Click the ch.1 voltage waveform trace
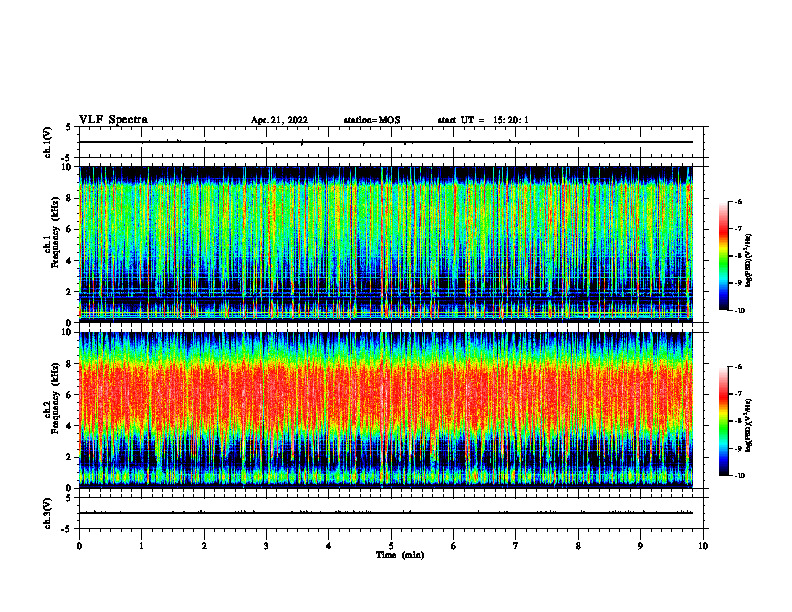This screenshot has width=792, height=612. point(386,142)
